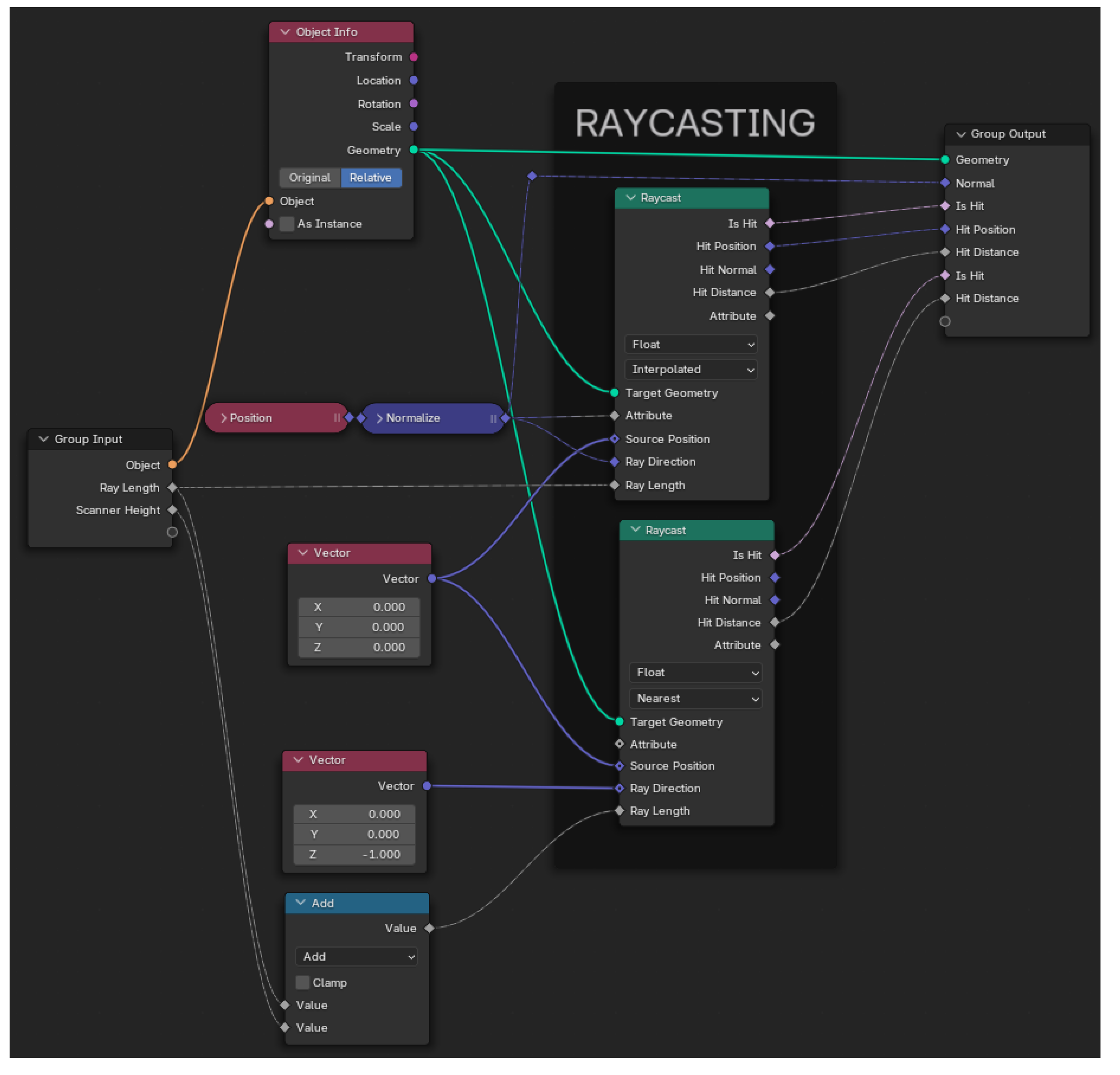The image size is (1120, 1075).
Task: Click the orange Object socket on Group Input
Action: point(172,465)
